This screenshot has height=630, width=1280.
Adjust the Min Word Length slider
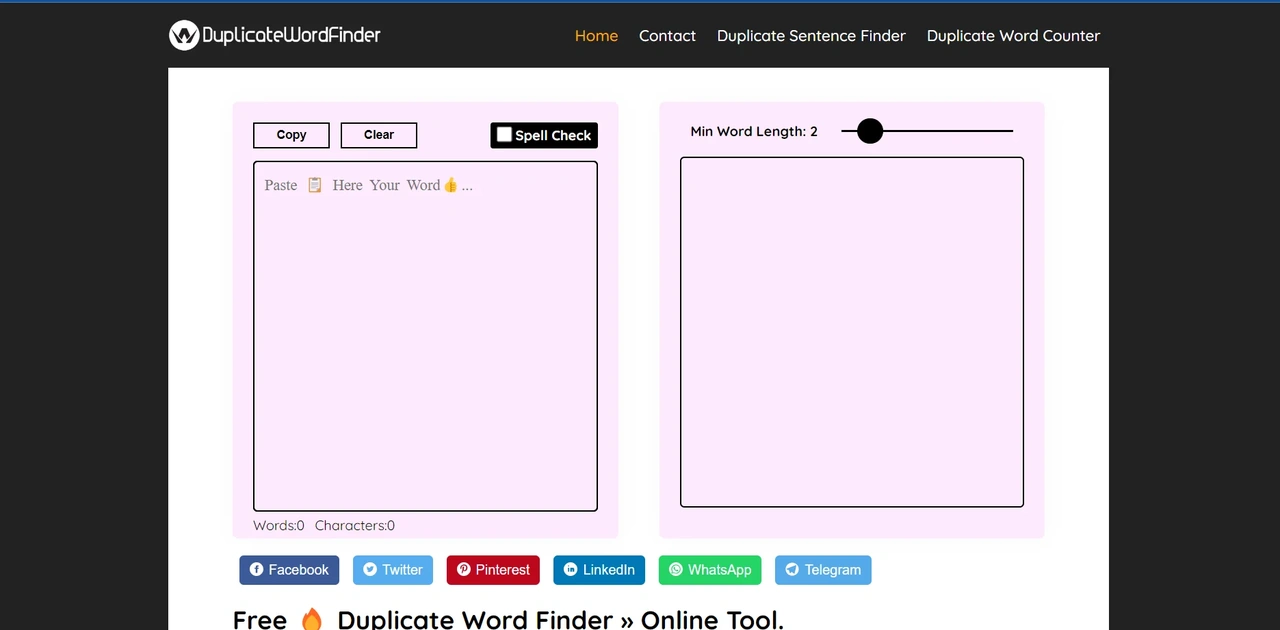click(869, 131)
